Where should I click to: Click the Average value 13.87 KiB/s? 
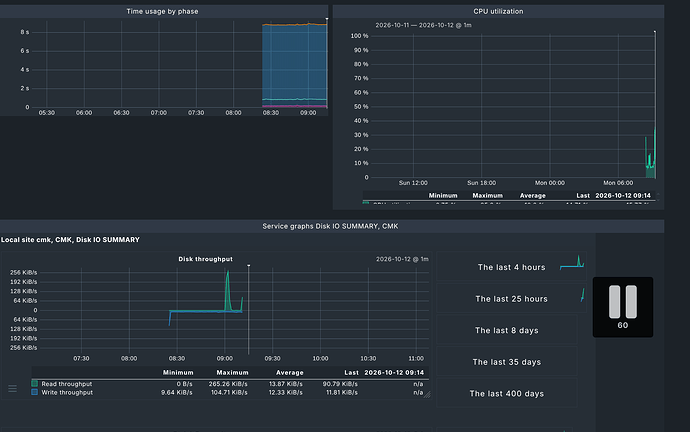point(286,384)
